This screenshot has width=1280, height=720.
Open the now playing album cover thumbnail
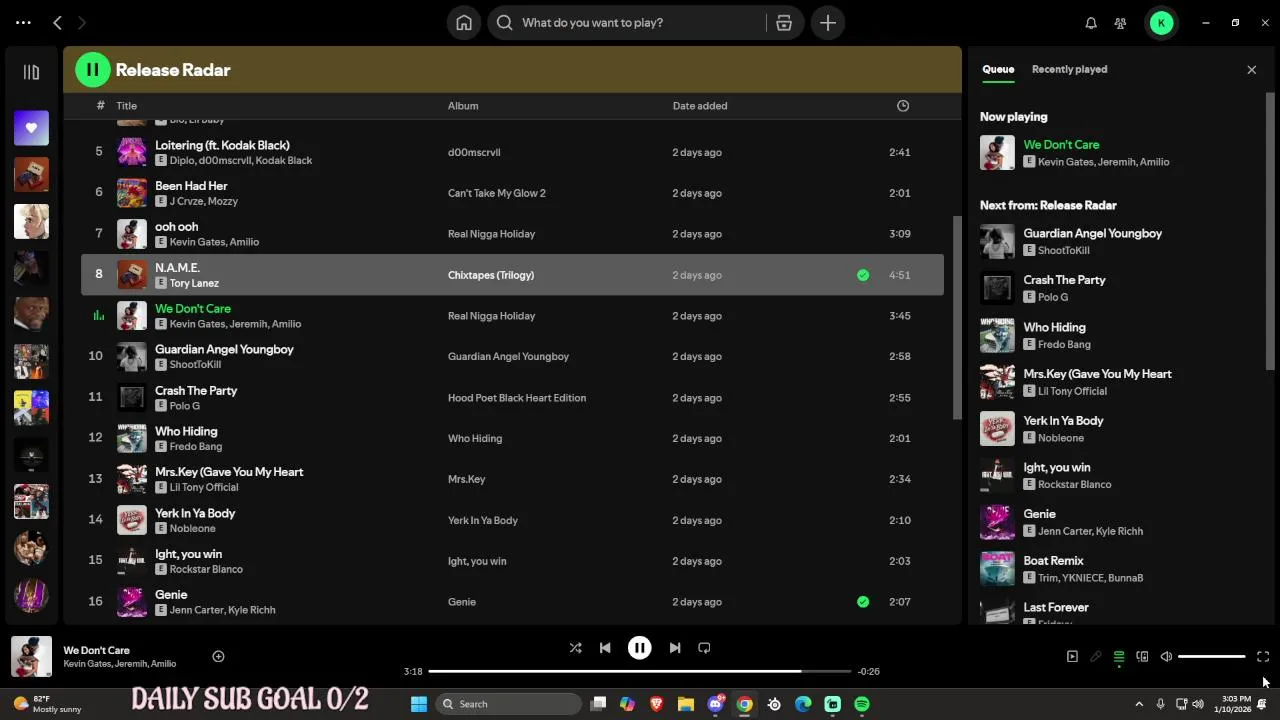[31, 657]
